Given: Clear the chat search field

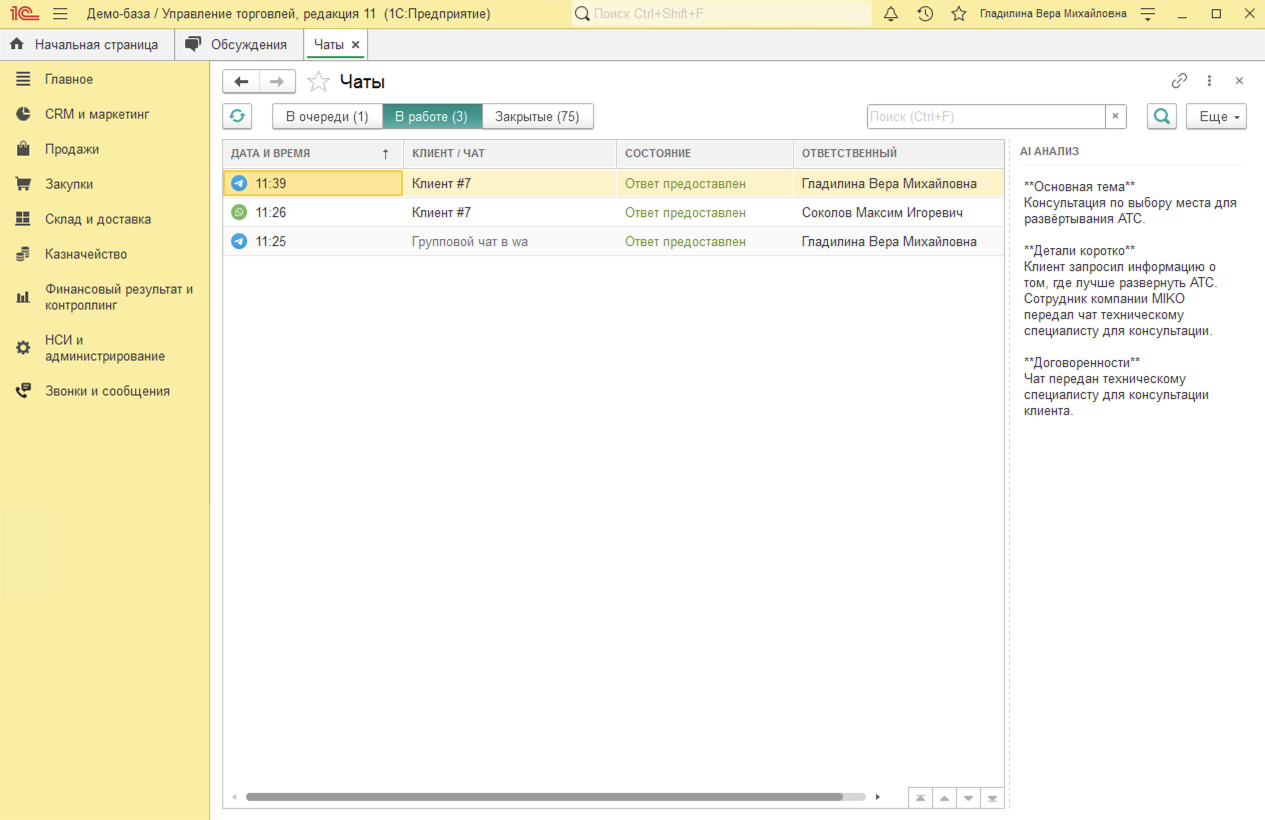Looking at the screenshot, I should pos(1115,116).
